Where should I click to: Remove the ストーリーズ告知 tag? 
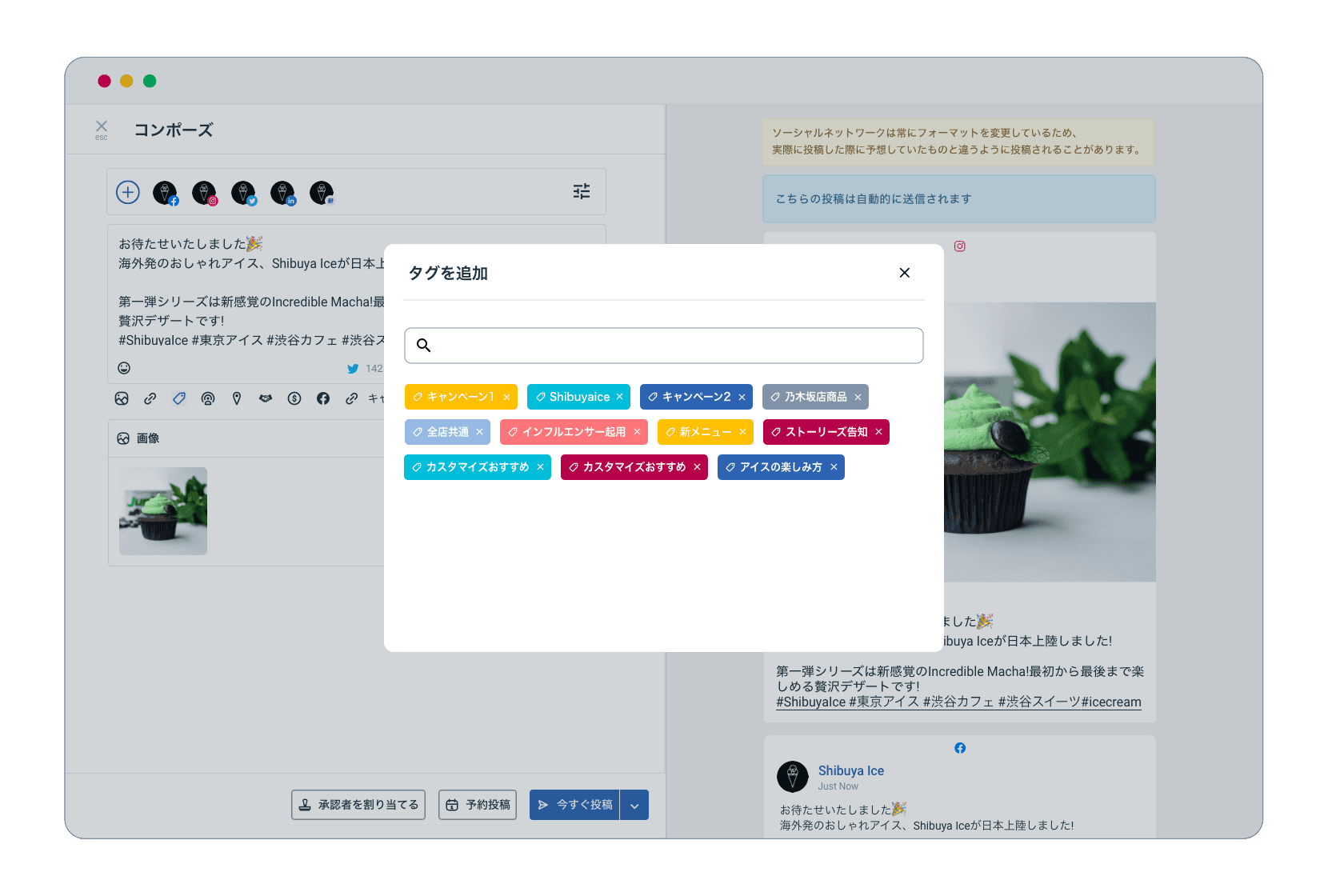point(878,432)
